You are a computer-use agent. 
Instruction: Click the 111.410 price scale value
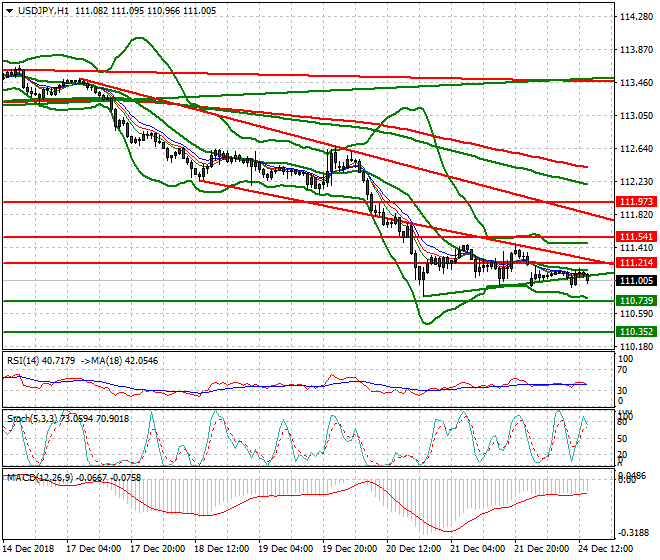point(637,248)
